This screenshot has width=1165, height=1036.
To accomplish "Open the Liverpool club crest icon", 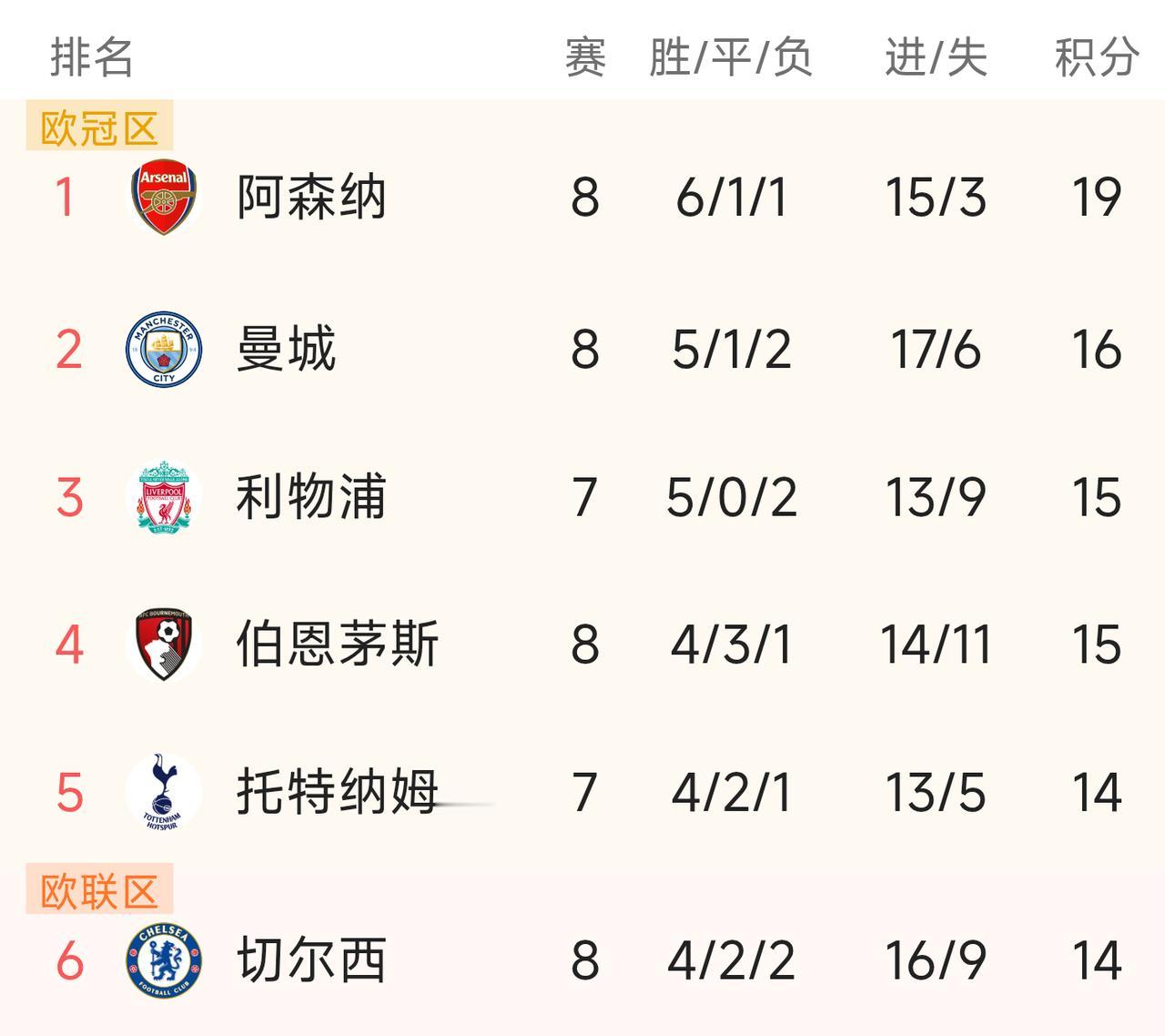I will 164,497.
